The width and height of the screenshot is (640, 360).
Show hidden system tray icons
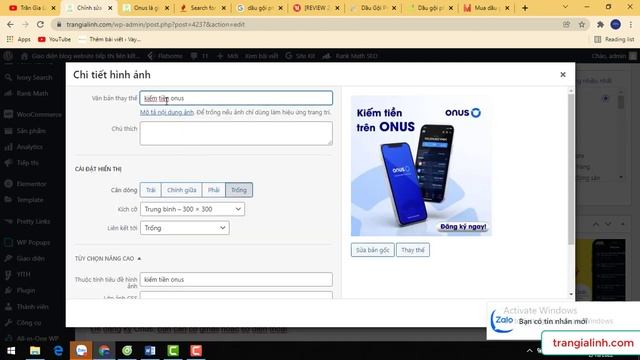coord(529,351)
